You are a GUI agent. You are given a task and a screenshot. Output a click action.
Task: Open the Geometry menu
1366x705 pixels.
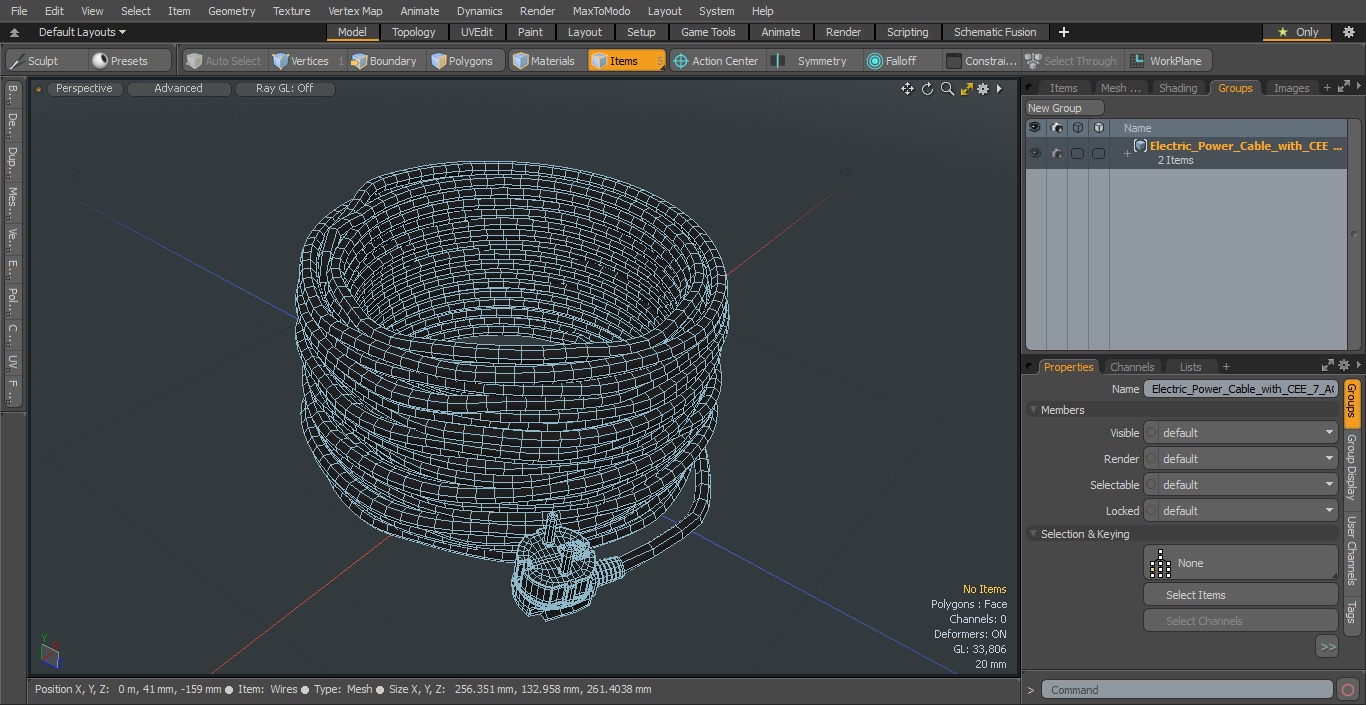point(231,11)
